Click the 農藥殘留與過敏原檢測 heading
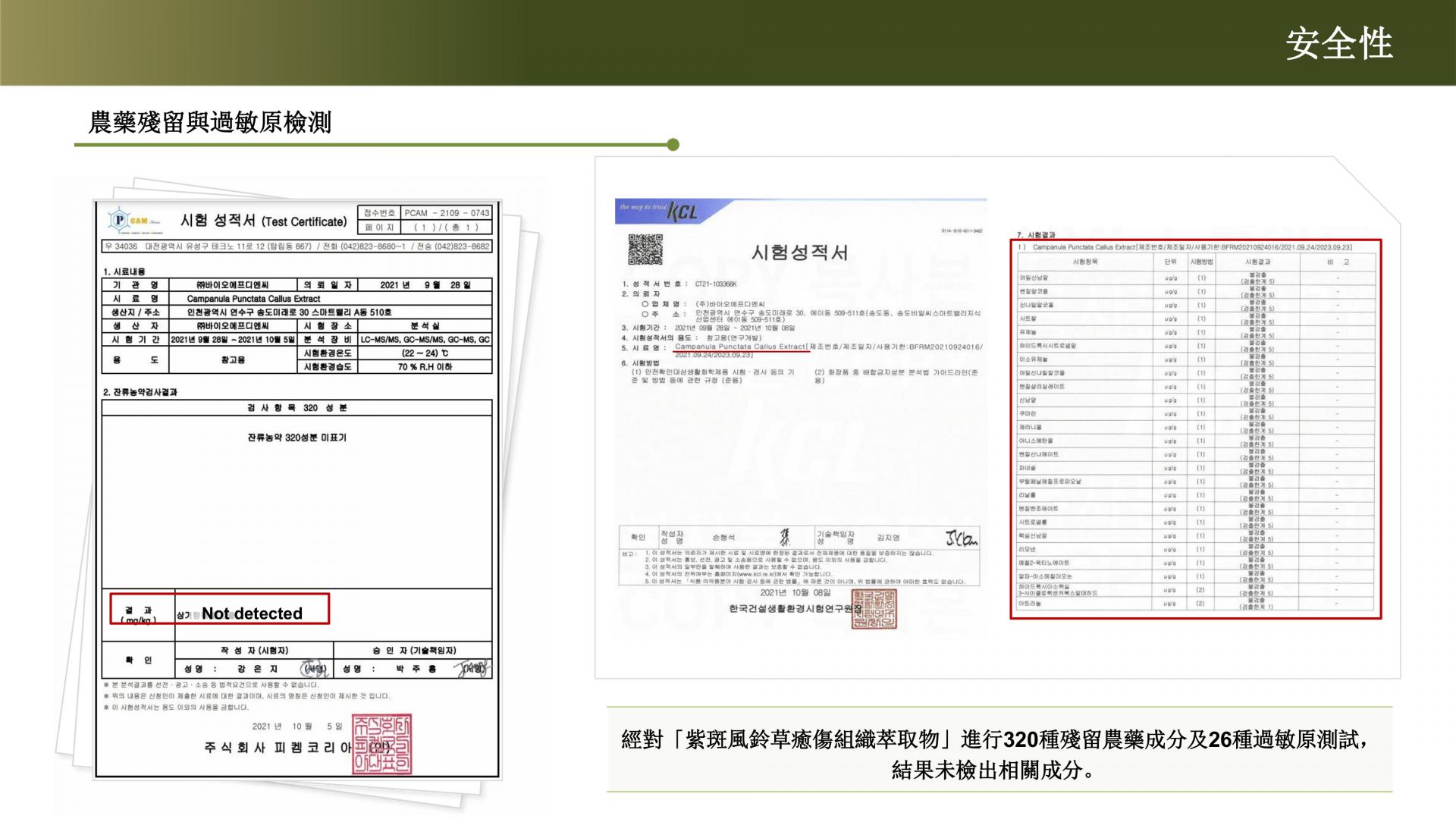 (210, 122)
